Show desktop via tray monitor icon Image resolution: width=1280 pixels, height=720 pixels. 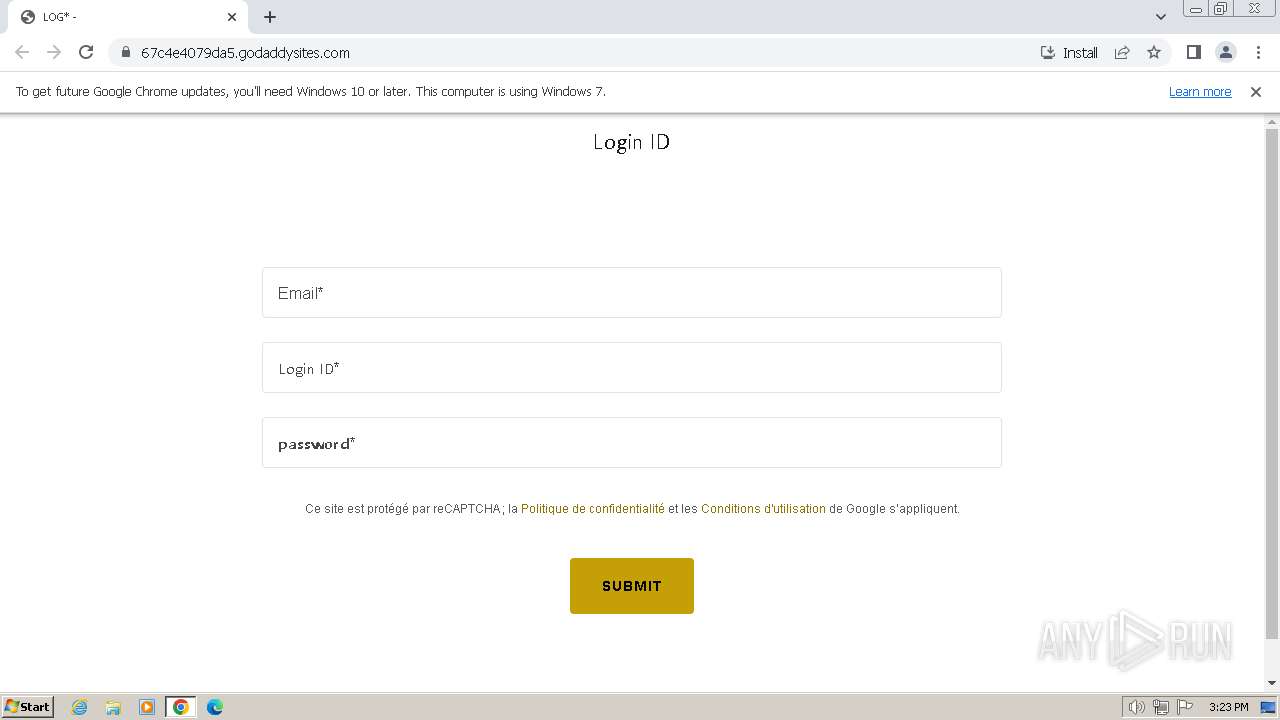pos(1268,707)
